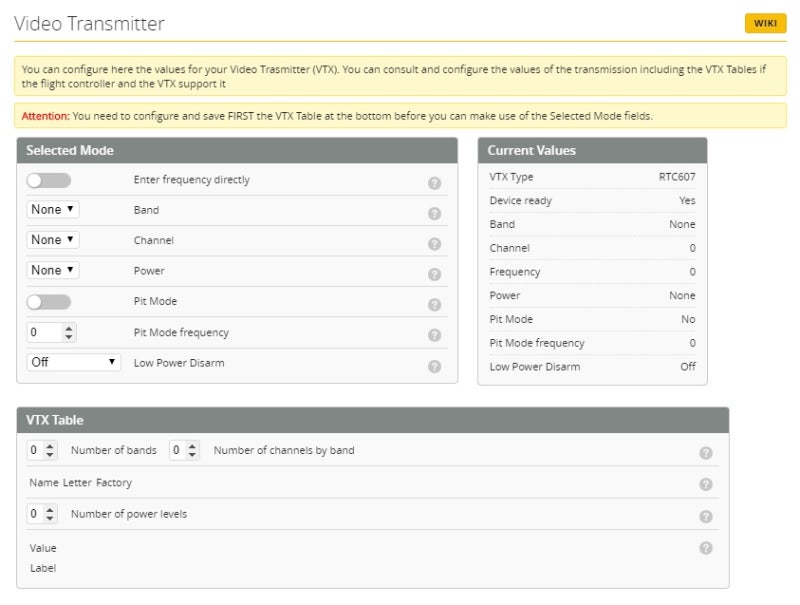This screenshot has width=800, height=605.
Task: Click the Number of channels by band field
Action: [x=180, y=451]
